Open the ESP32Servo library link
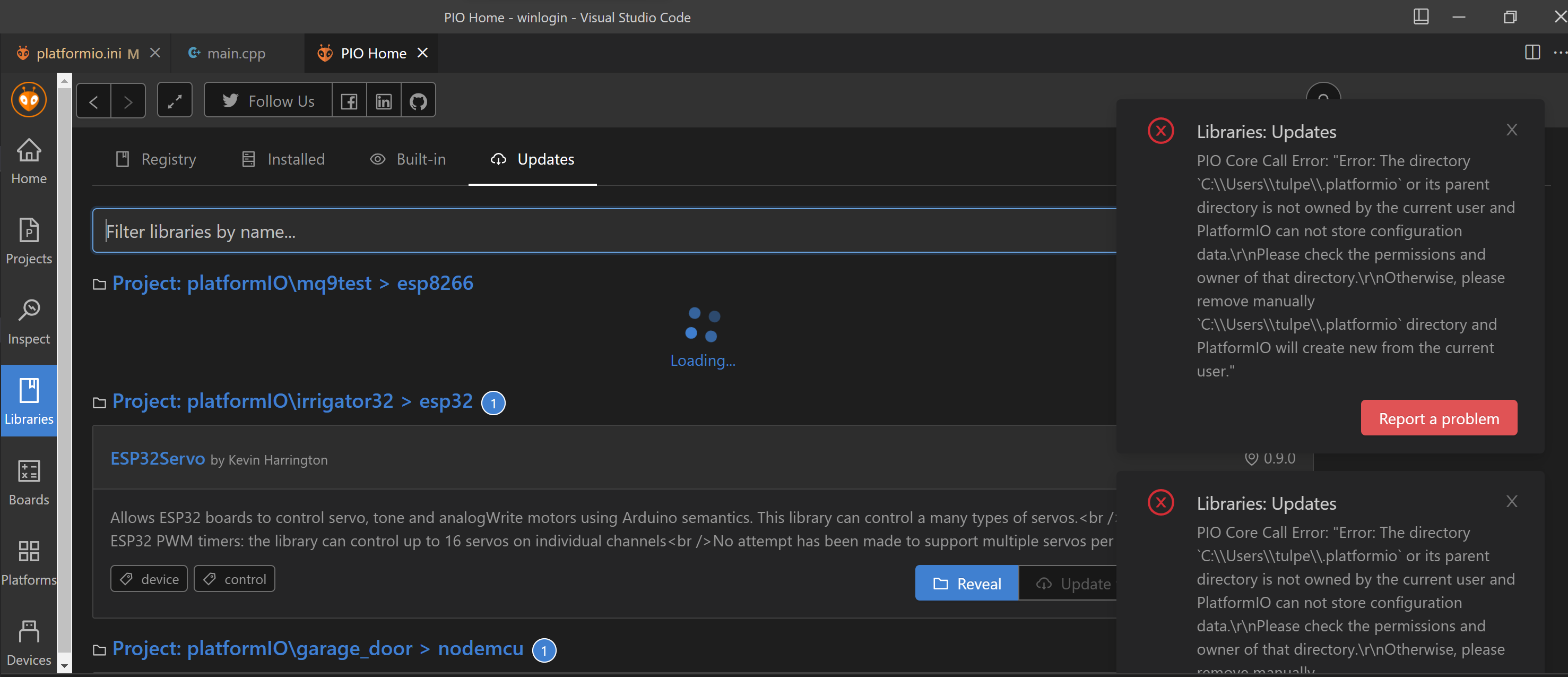Viewport: 1568px width, 677px height. point(157,459)
